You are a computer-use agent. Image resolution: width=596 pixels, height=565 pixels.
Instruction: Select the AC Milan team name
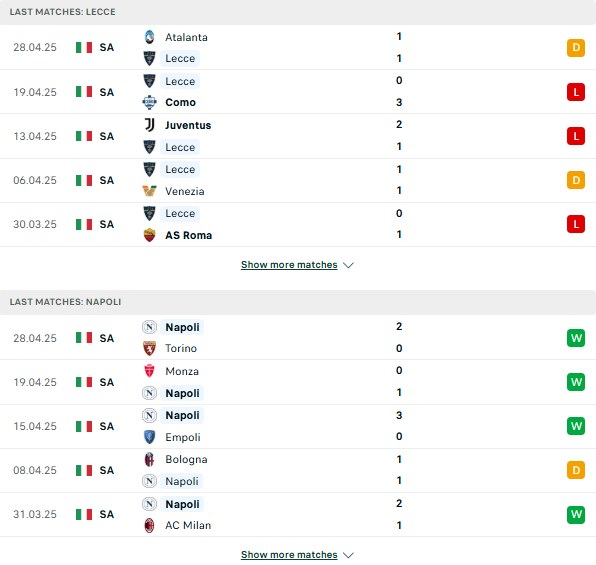188,525
